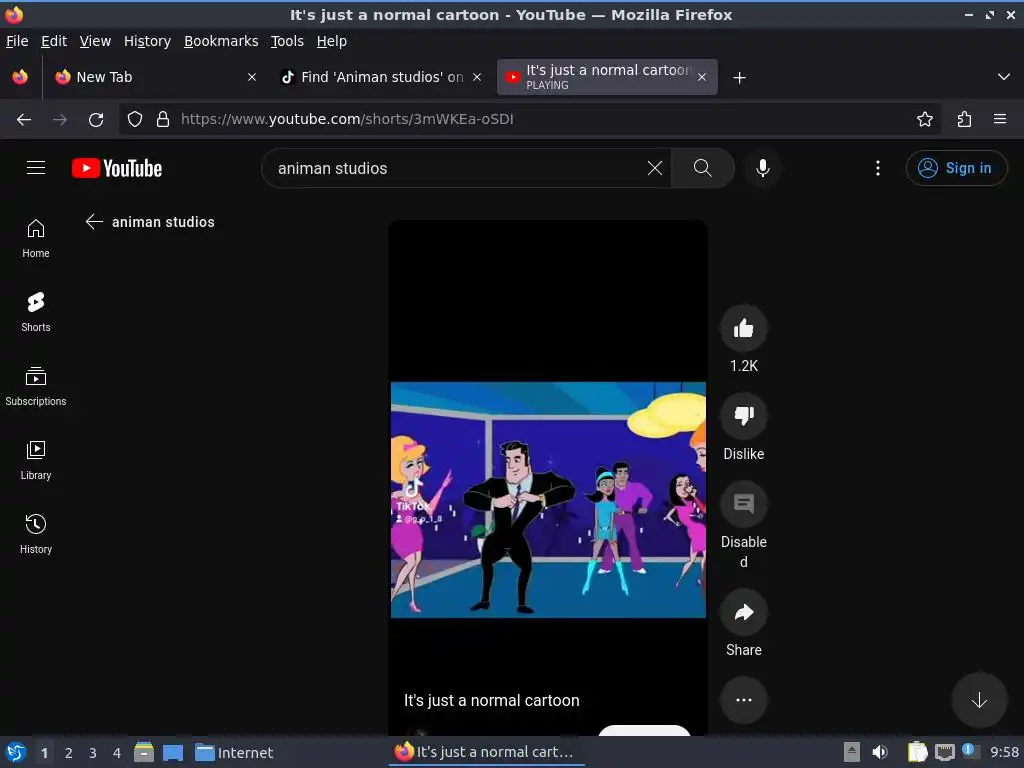View site security lock info
The image size is (1024, 768).
pos(163,119)
